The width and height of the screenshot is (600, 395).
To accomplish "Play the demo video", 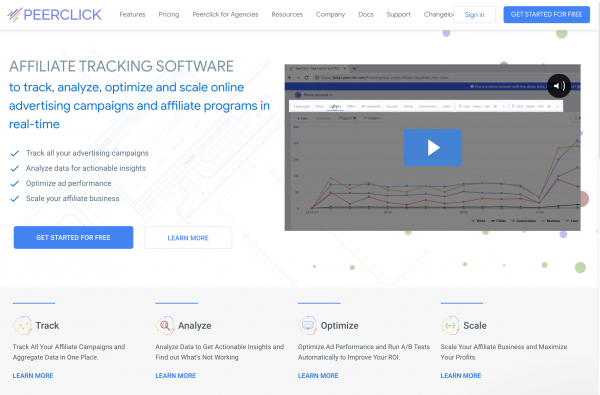I will point(432,147).
